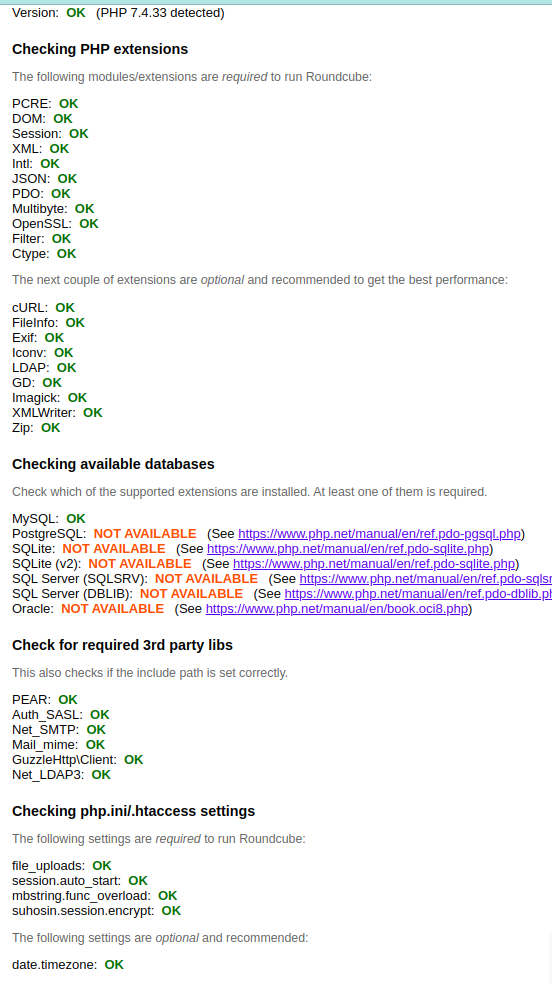This screenshot has width=552, height=984.
Task: Click the date.timezone OK status
Action: tap(114, 965)
